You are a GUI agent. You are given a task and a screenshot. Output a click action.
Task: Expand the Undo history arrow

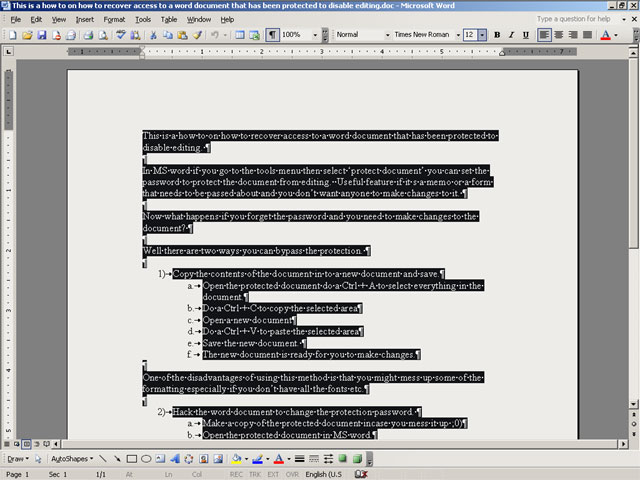(x=225, y=35)
